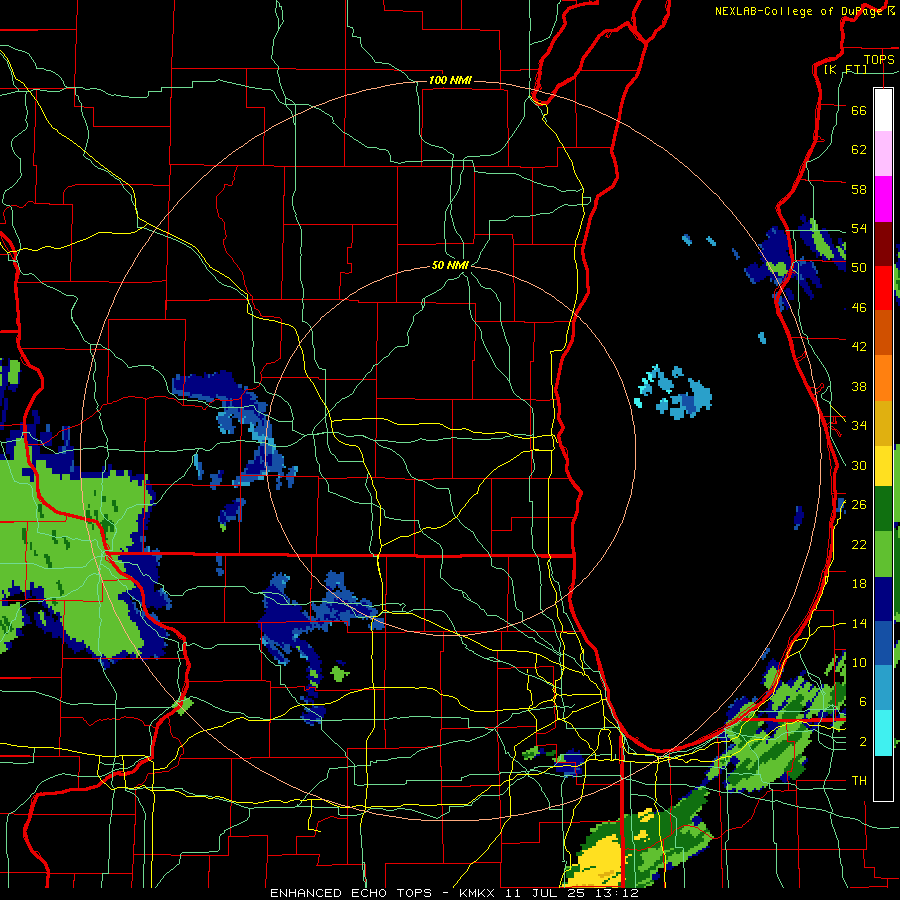This screenshot has height=900, width=900.
Task: Click the 6 value on the legend
Action: tap(863, 701)
